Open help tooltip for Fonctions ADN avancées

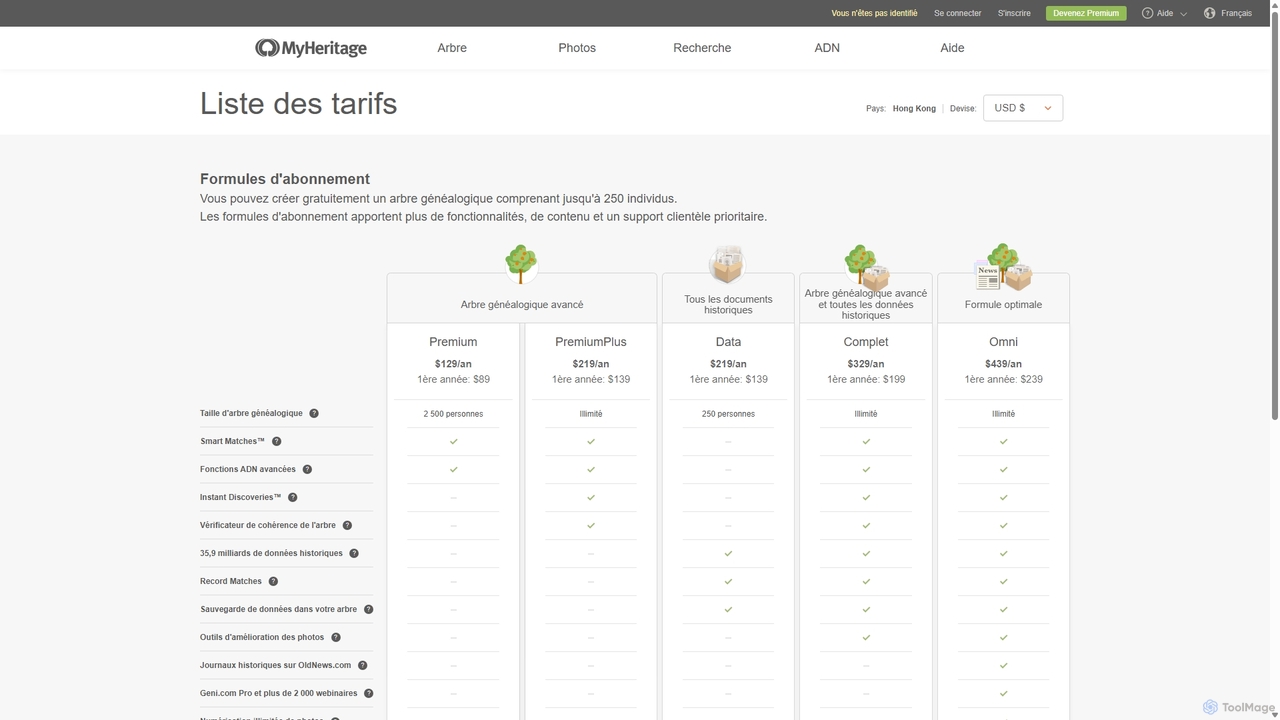point(307,469)
